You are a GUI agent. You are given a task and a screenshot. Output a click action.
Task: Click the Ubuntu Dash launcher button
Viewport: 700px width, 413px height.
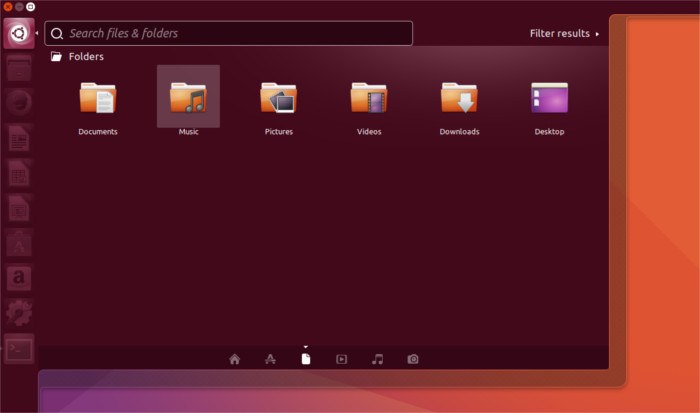coord(19,33)
